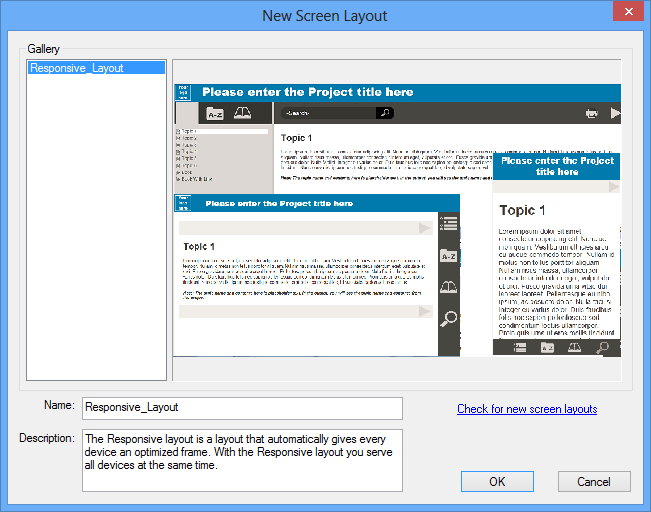Screen dimensions: 651x512
Task: Click the glossary icon in mobile preview bottom bar
Action: click(x=575, y=347)
